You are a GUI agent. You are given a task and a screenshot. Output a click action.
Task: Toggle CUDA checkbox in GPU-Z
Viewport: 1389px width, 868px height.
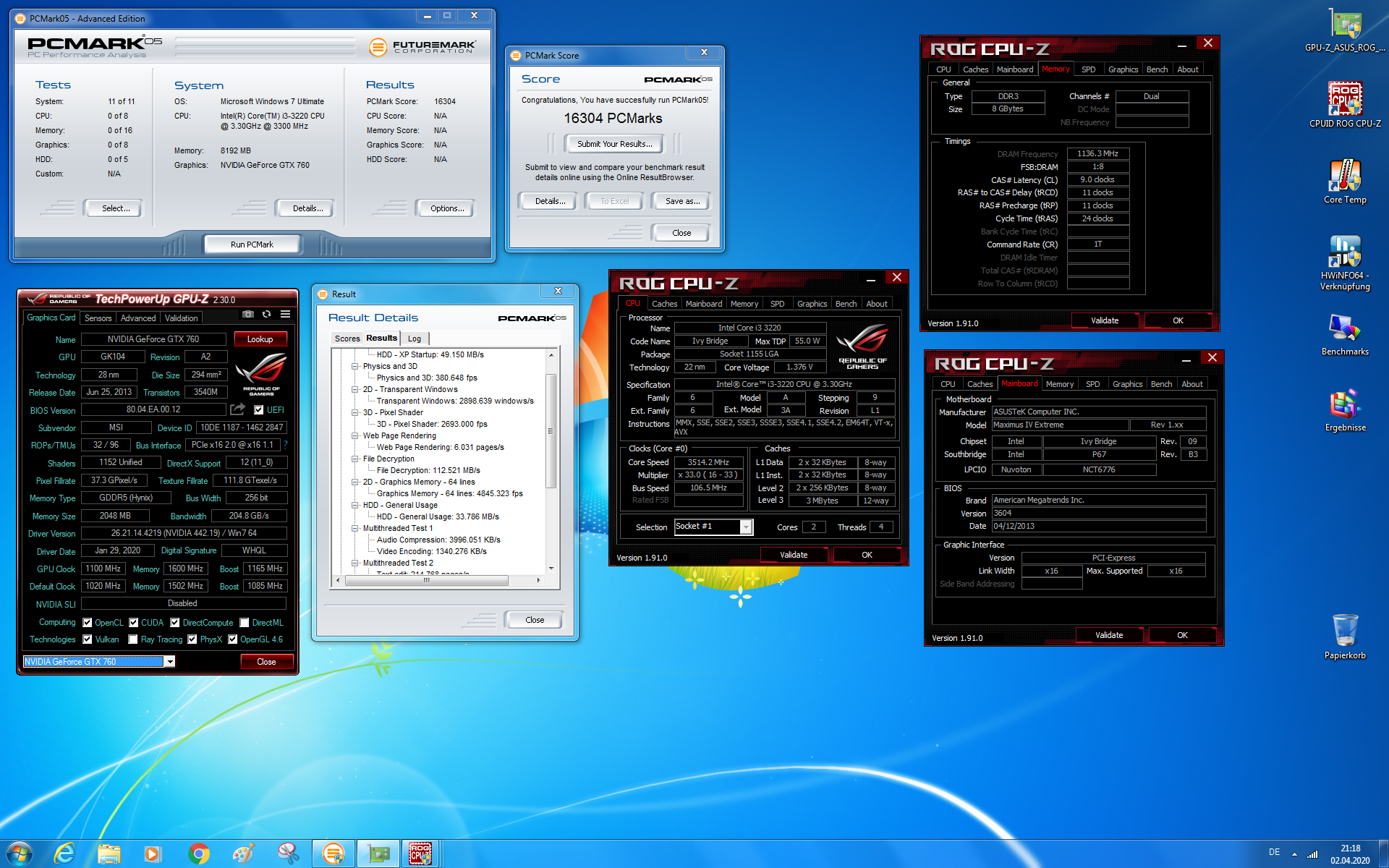134,622
